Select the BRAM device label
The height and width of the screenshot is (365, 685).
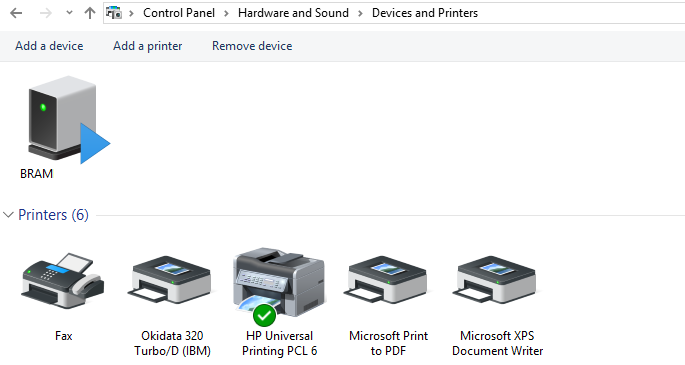(x=36, y=174)
